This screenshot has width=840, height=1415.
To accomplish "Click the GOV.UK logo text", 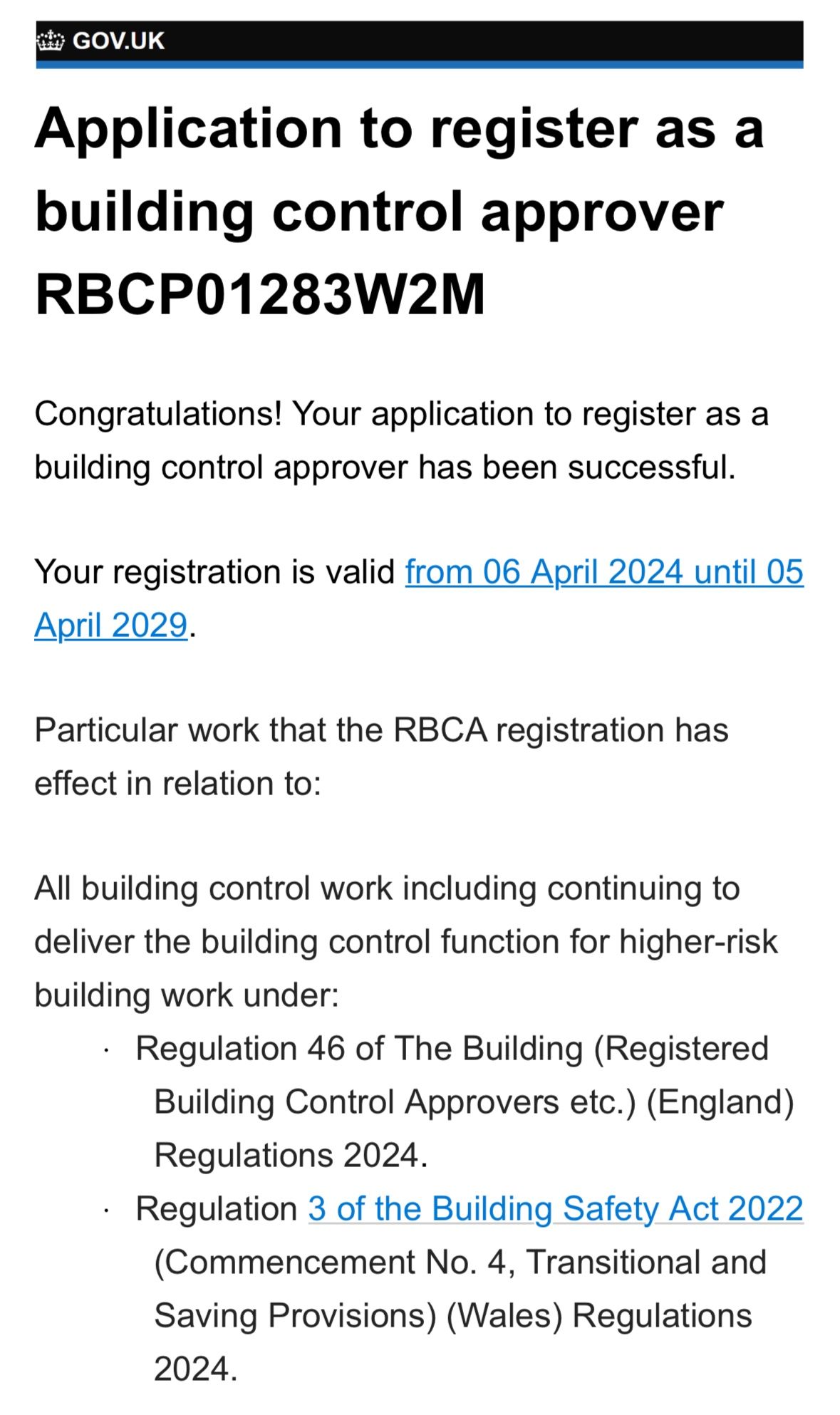I will pyautogui.click(x=118, y=41).
